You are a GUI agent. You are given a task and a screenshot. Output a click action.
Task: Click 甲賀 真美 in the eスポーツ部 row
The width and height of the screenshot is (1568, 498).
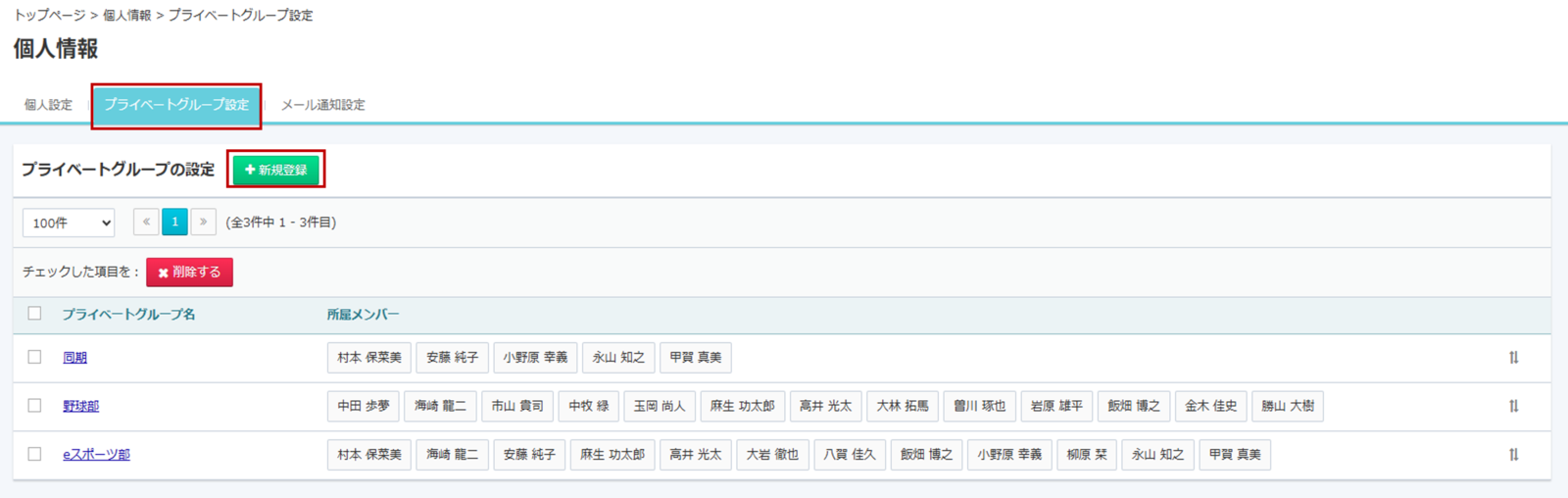pos(1235,455)
